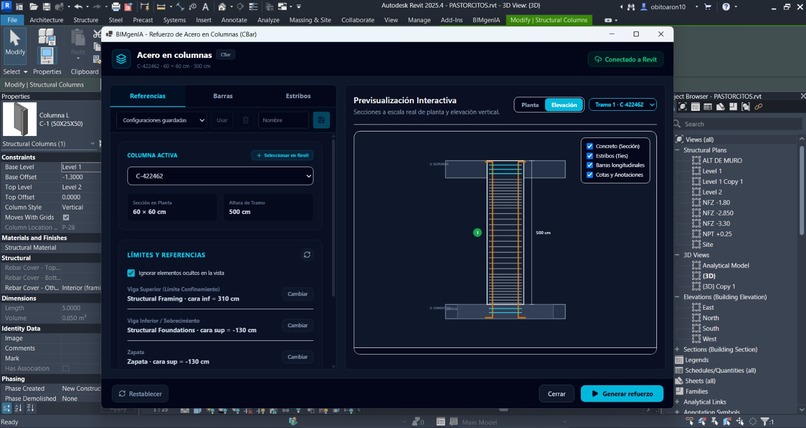
Task: Click Conectado a Revit status badge
Action: [626, 59]
